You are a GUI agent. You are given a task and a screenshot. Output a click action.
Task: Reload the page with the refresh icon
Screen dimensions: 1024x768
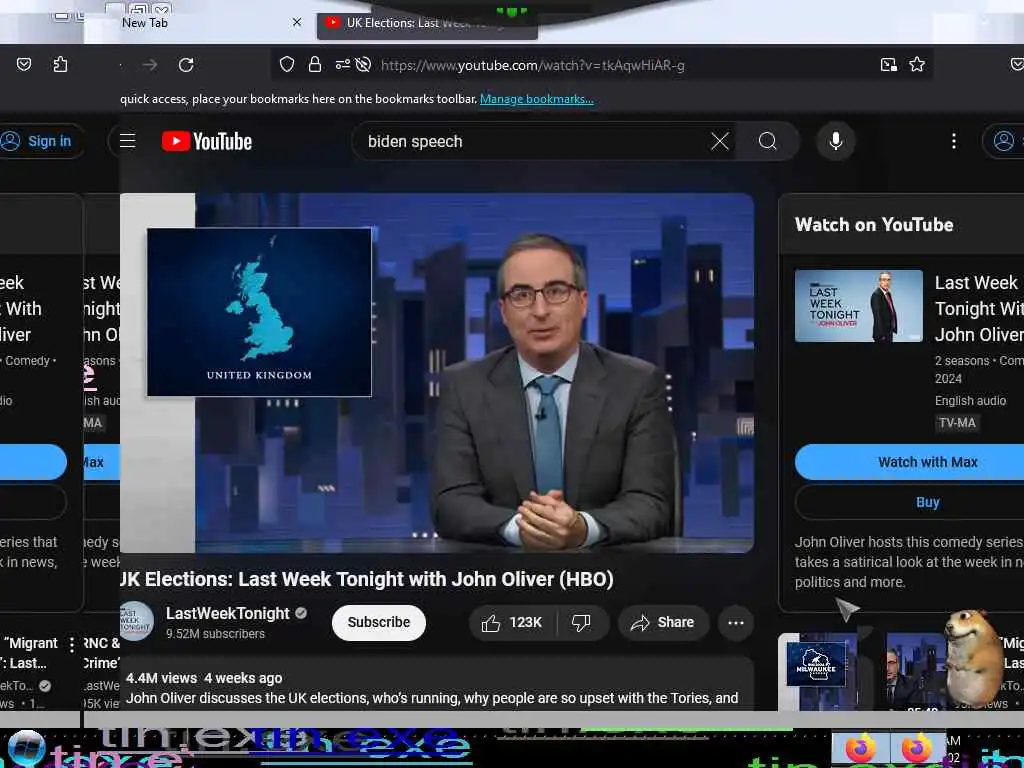click(186, 65)
